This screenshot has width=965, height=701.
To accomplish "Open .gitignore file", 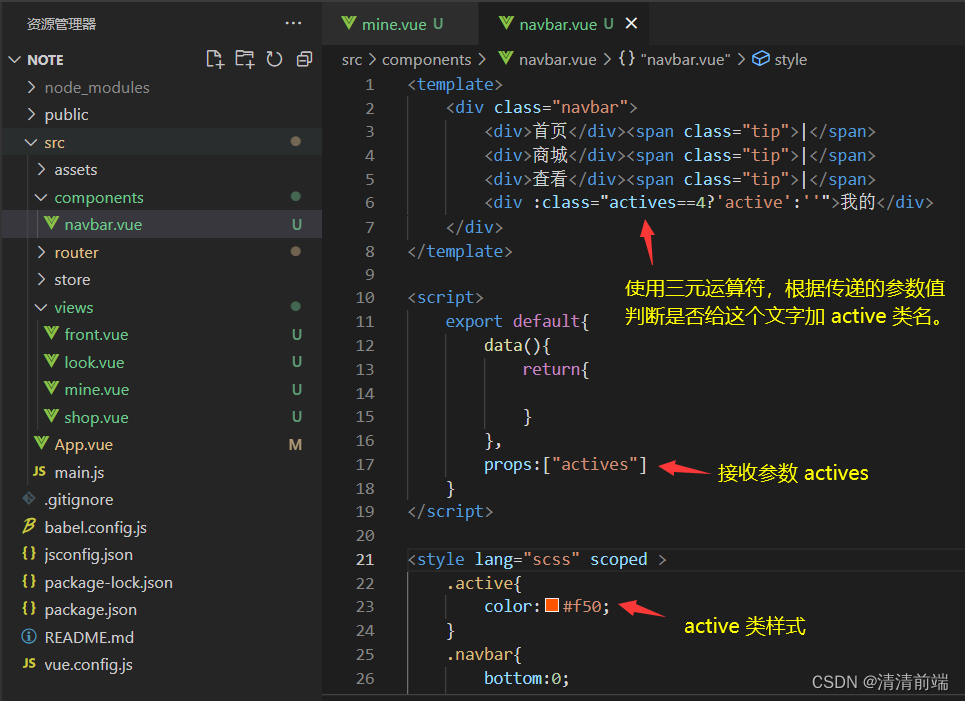I will [x=161, y=499].
